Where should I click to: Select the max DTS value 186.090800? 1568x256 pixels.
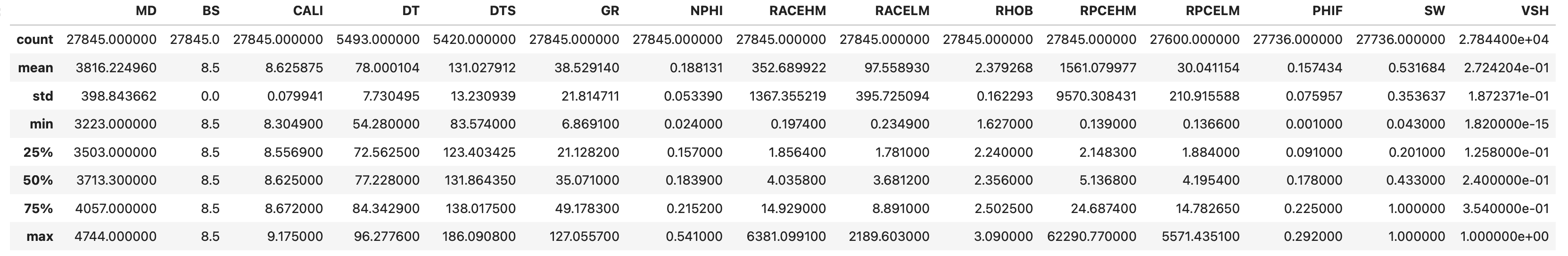pyautogui.click(x=479, y=237)
